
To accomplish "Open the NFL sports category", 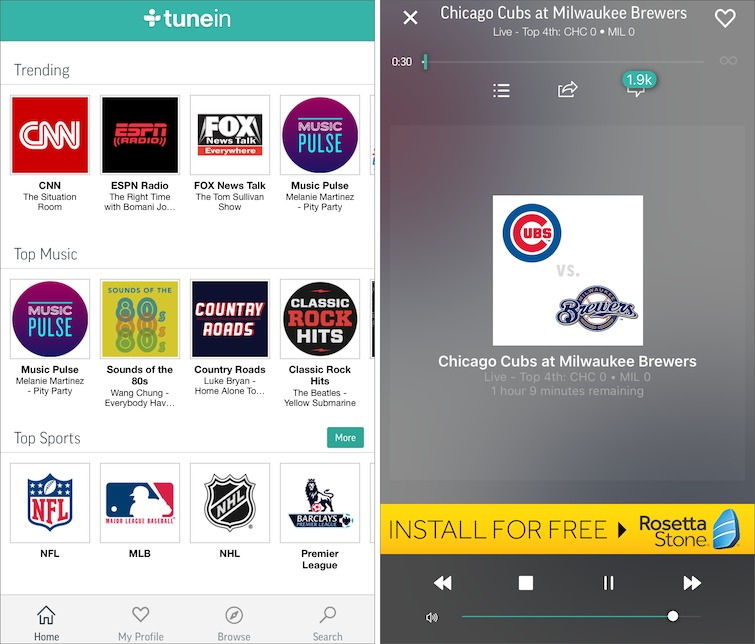I will coord(50,502).
